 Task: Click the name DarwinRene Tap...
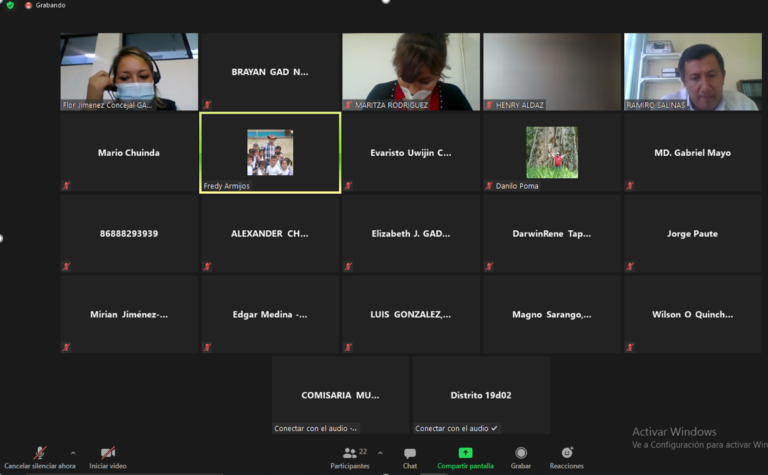pyautogui.click(x=552, y=234)
